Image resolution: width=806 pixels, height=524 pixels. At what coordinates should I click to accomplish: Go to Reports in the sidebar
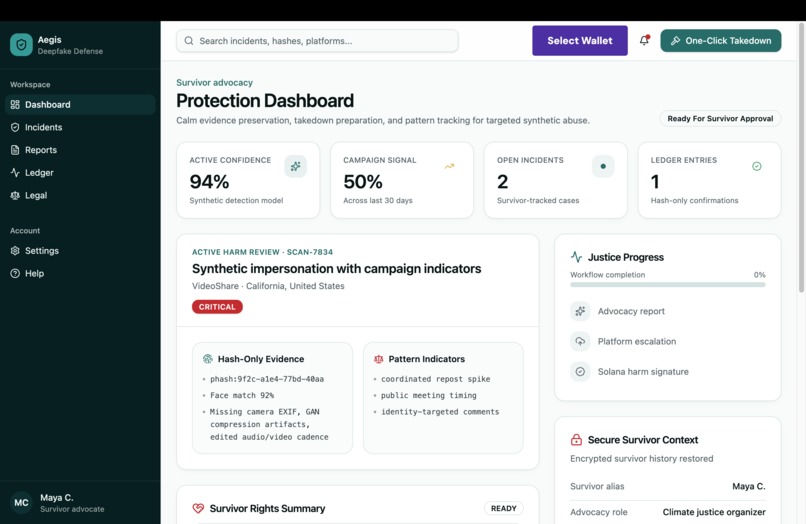(80, 150)
